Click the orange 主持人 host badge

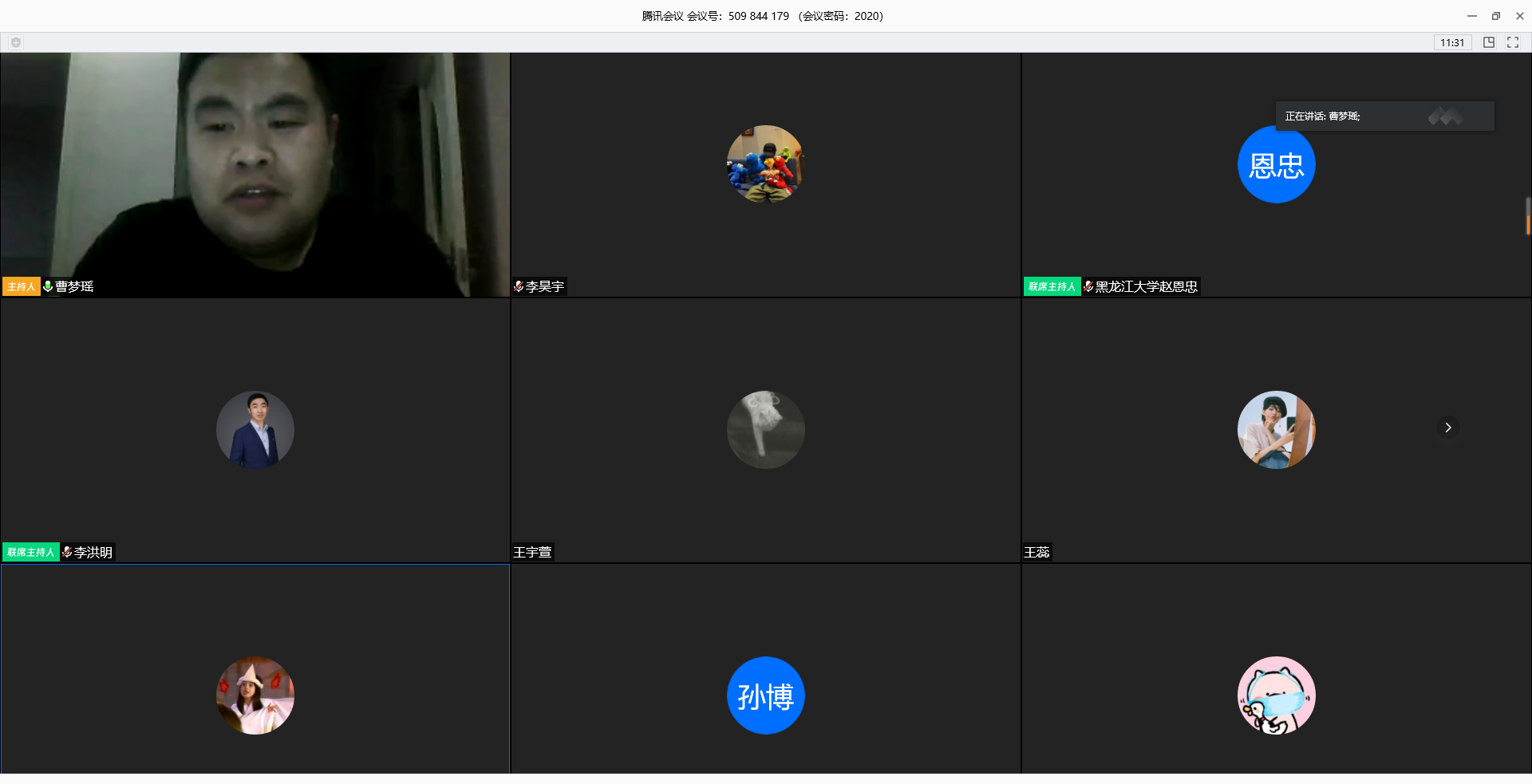[x=22, y=286]
